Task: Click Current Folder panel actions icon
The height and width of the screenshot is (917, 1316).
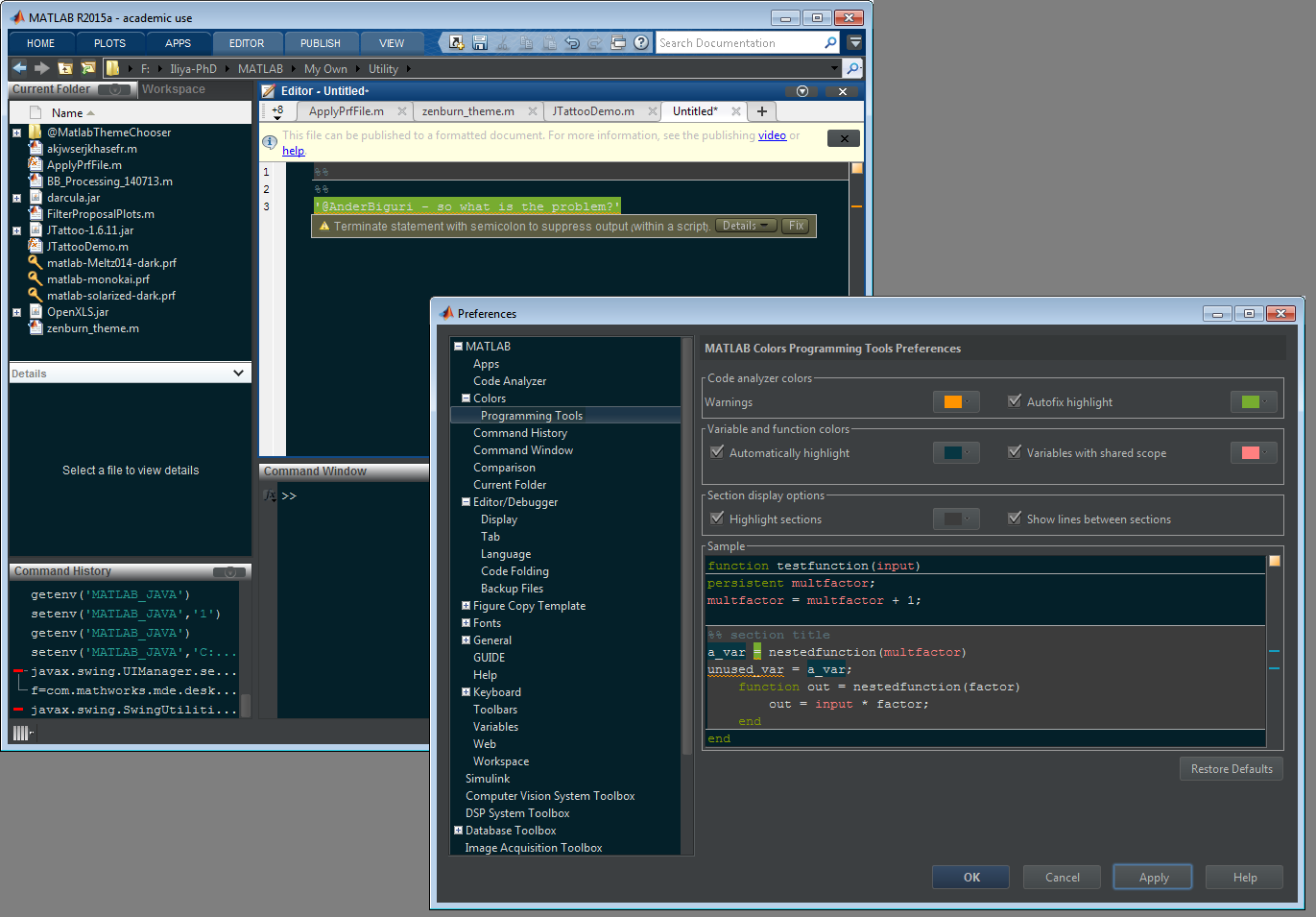Action: (114, 89)
